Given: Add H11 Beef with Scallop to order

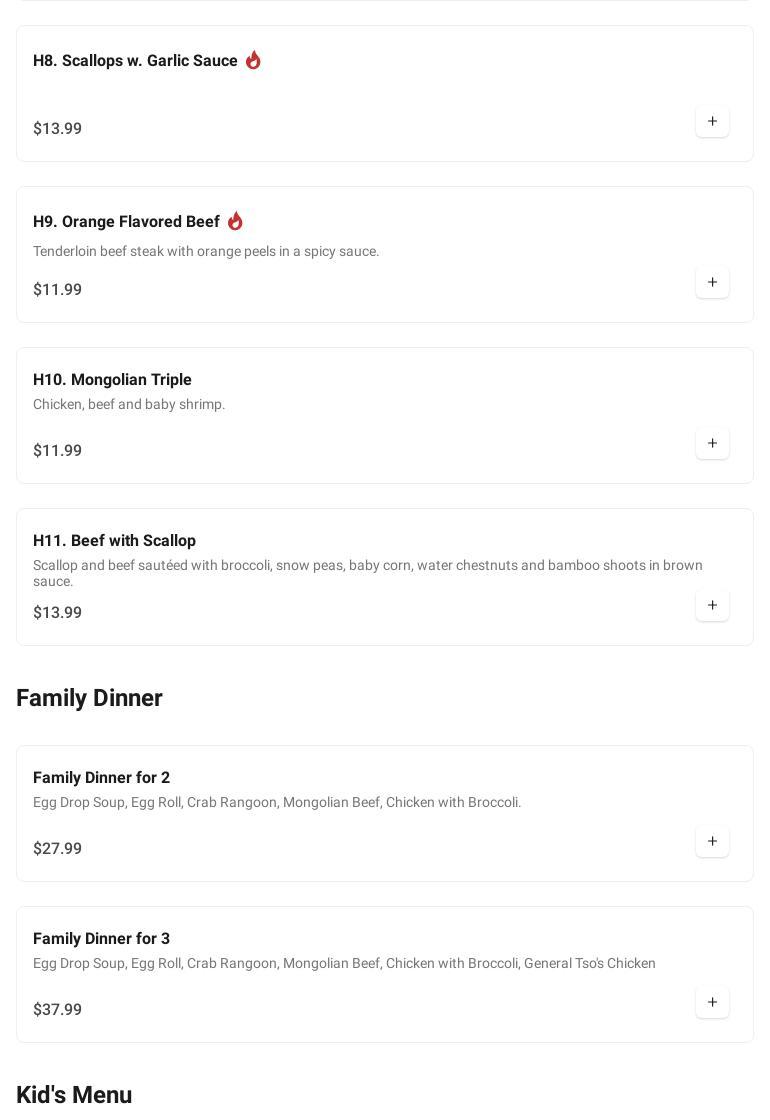Looking at the screenshot, I should [712, 606].
